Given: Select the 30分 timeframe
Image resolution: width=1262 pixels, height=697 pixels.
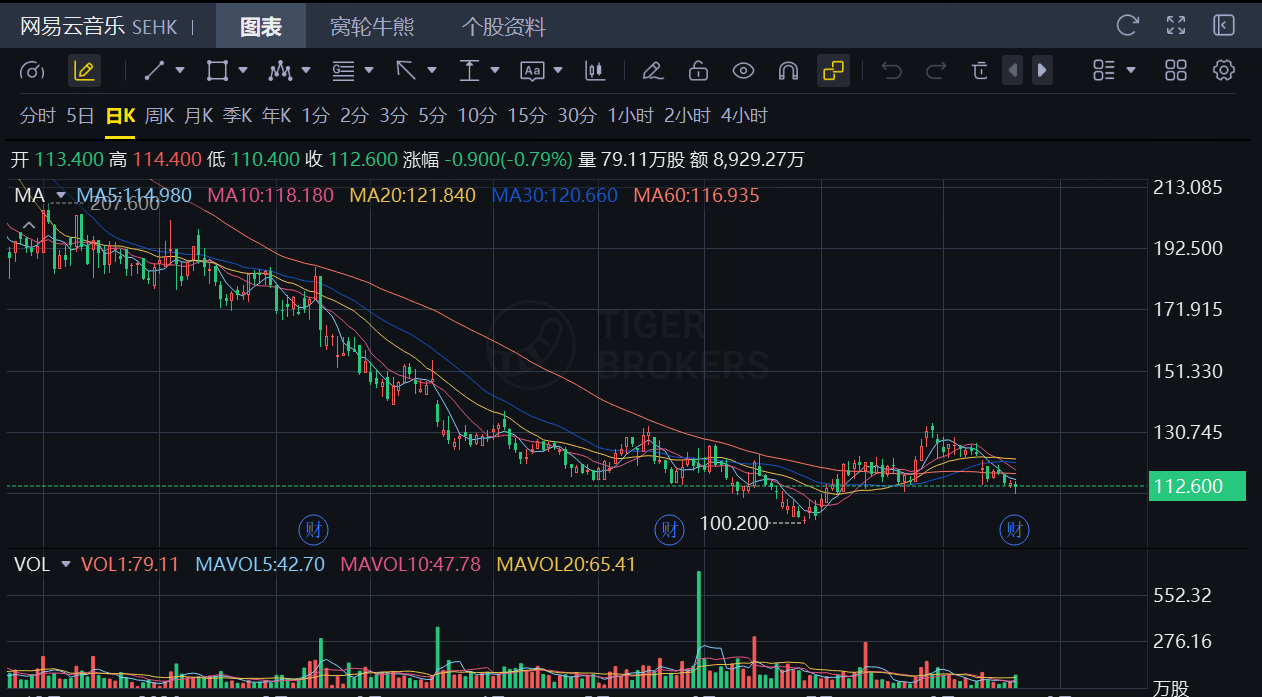Looking at the screenshot, I should 577,116.
